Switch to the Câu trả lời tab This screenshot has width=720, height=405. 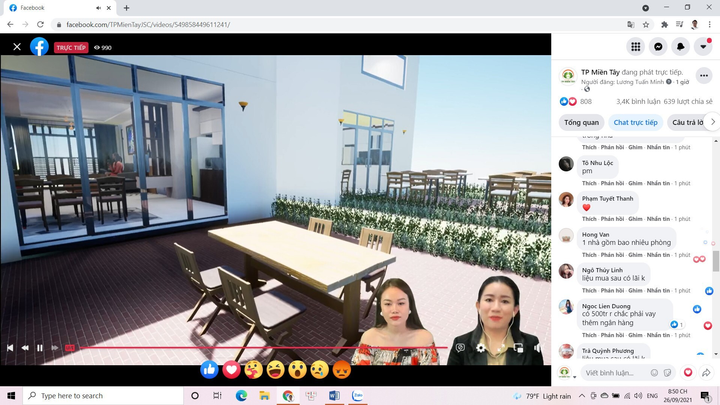tap(686, 123)
